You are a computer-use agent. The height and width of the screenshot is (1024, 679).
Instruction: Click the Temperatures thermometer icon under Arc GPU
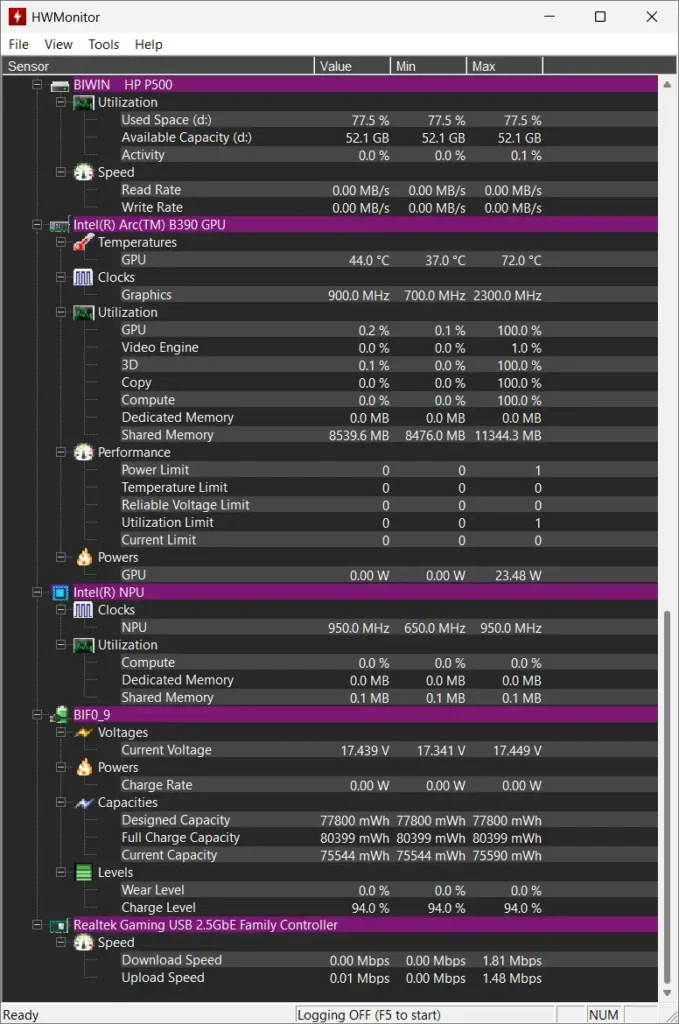84,242
